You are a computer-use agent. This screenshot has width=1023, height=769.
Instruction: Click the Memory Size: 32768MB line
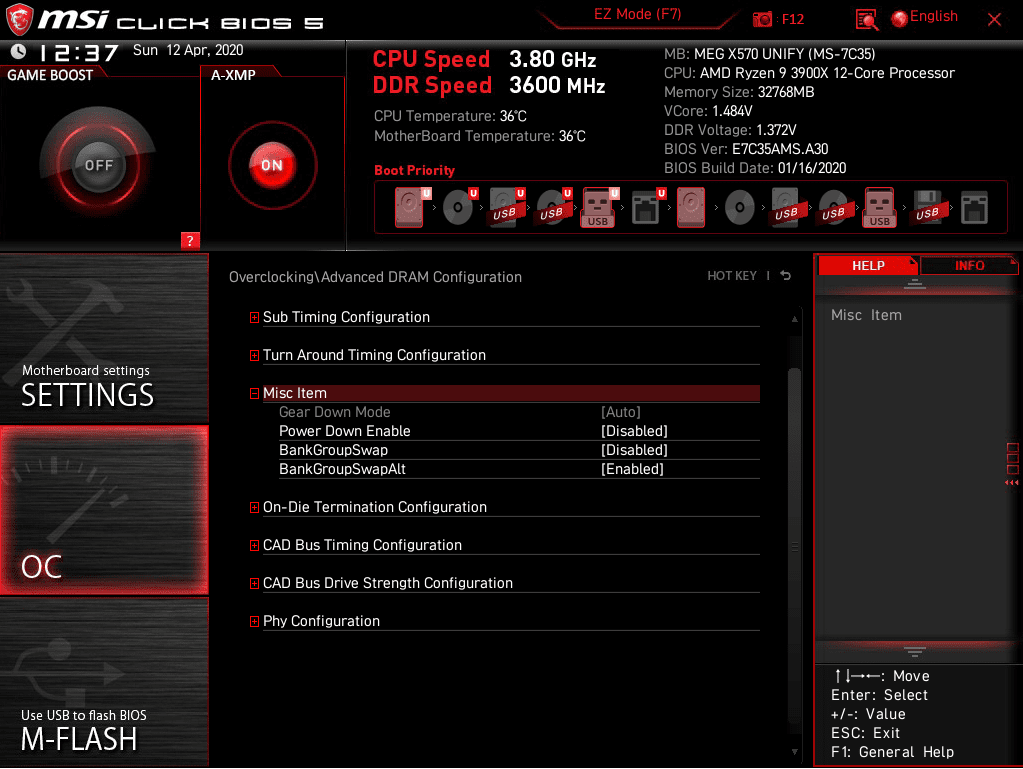pyautogui.click(x=739, y=92)
